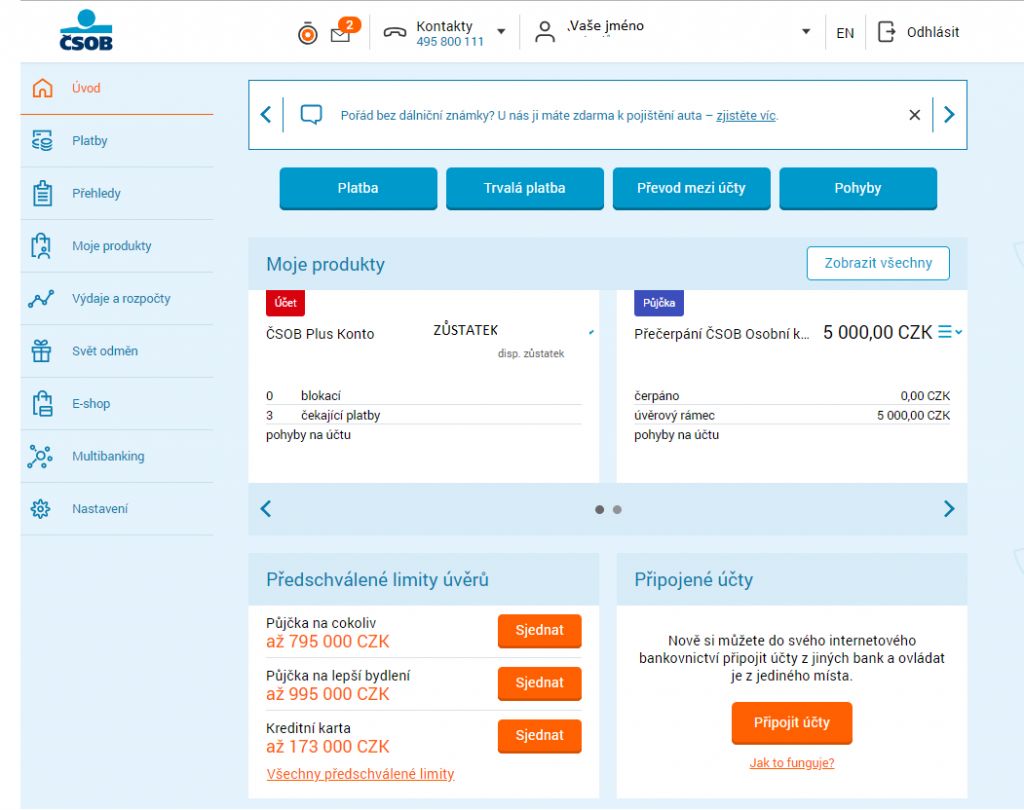Click the Připojit účty button
The image size is (1024, 810).
tap(792, 722)
